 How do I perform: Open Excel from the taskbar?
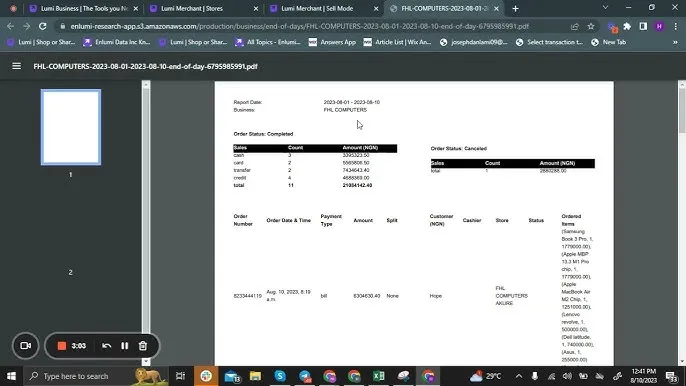pos(379,376)
